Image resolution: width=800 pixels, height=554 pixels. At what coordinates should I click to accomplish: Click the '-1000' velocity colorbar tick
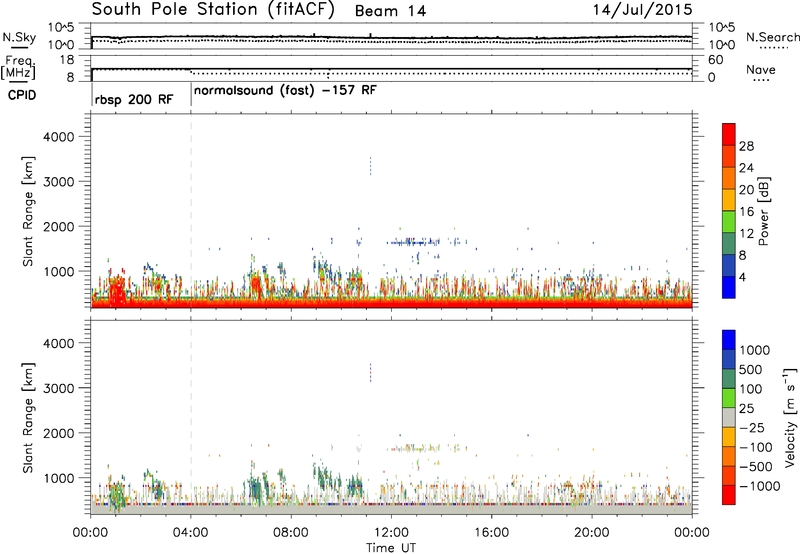[759, 486]
